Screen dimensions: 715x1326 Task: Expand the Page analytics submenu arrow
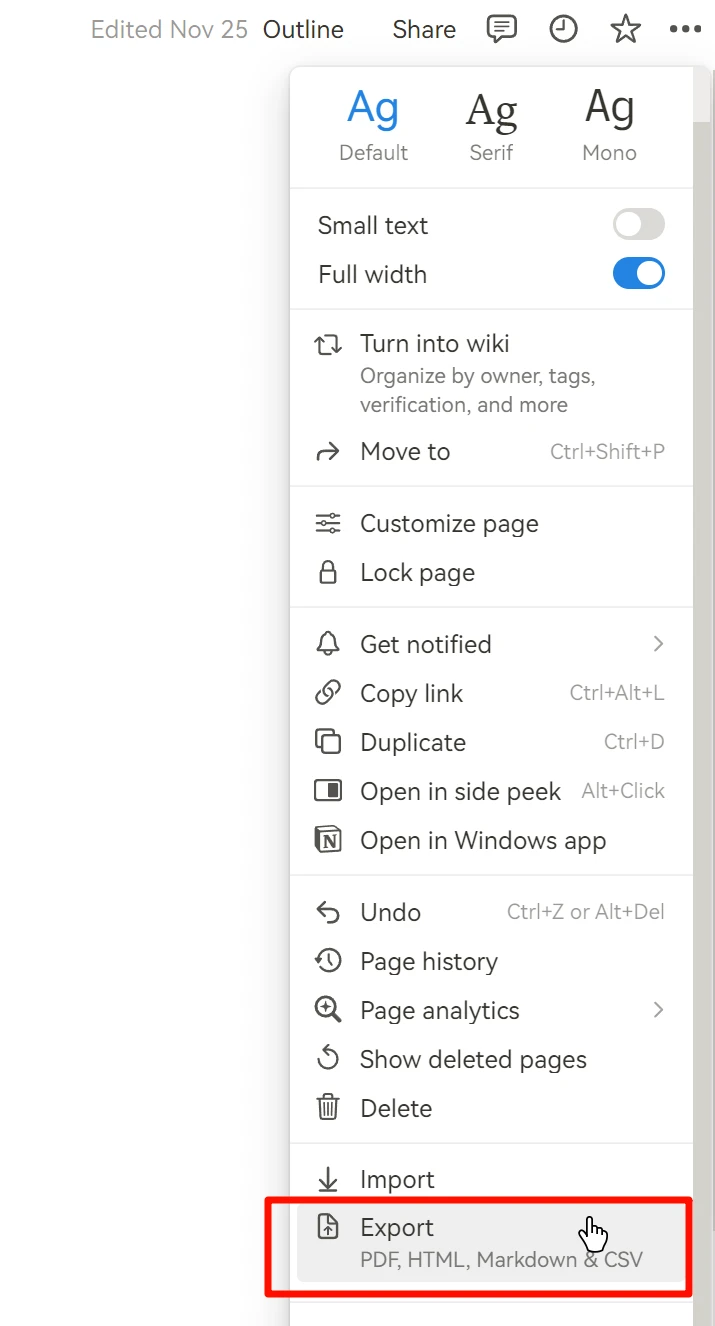coord(658,1010)
